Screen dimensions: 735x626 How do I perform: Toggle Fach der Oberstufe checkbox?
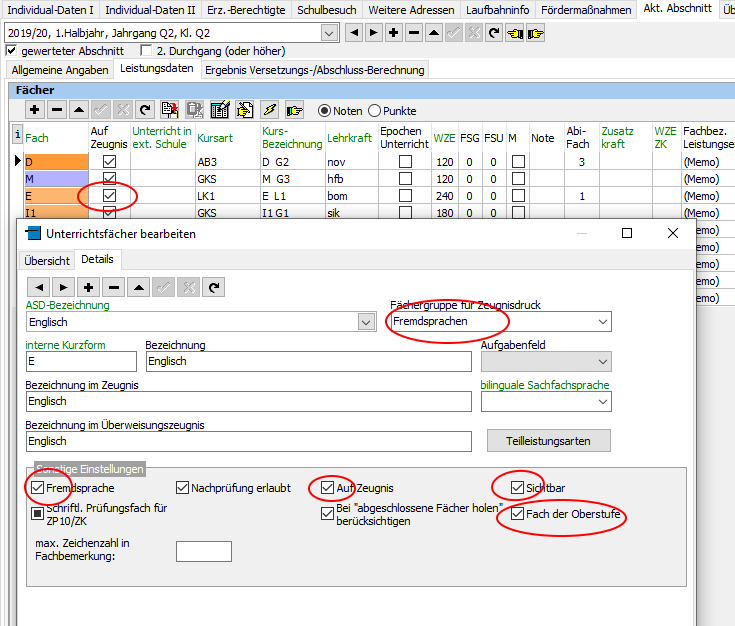[x=518, y=513]
